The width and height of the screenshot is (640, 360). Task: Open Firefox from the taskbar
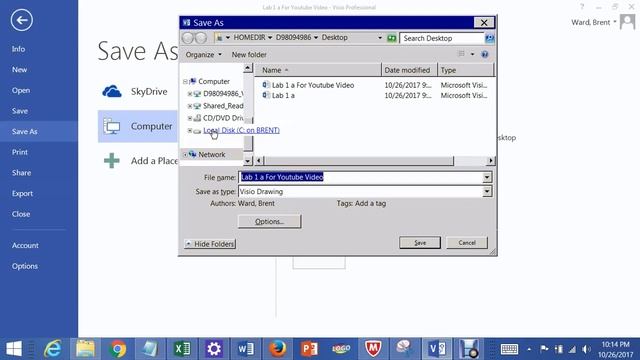click(278, 349)
